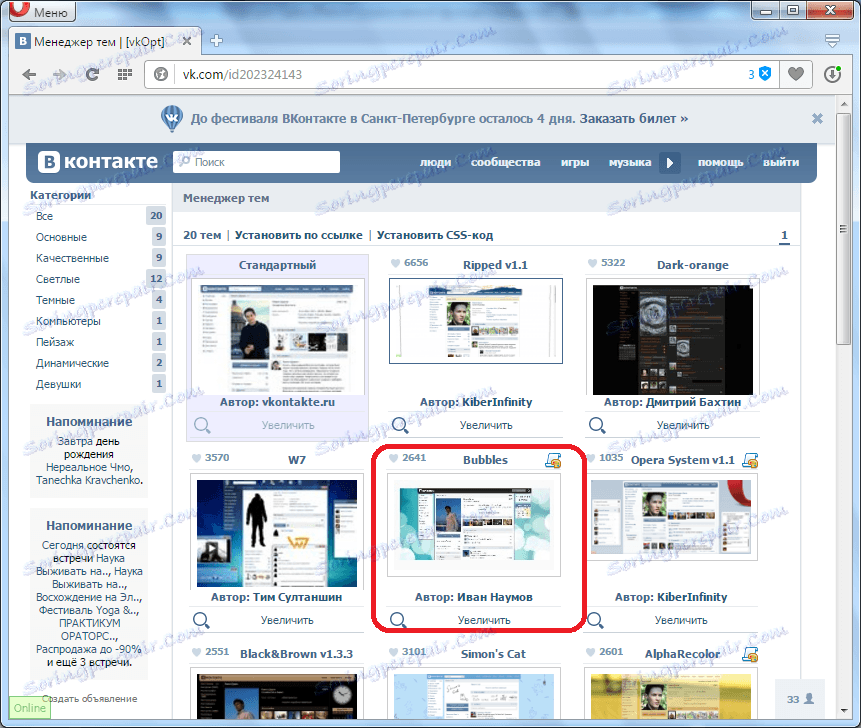
Task: Open the downloads icon in the toolbar
Action: (832, 74)
